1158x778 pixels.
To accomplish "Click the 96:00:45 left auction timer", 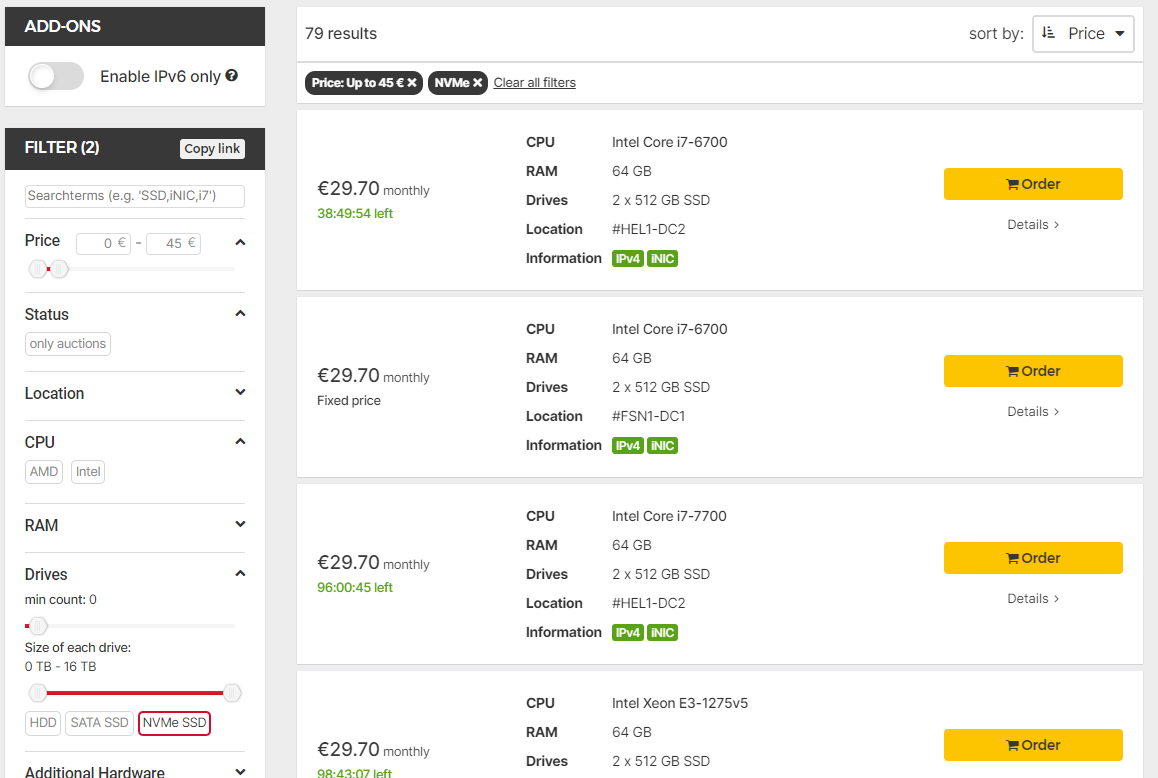I will (355, 587).
